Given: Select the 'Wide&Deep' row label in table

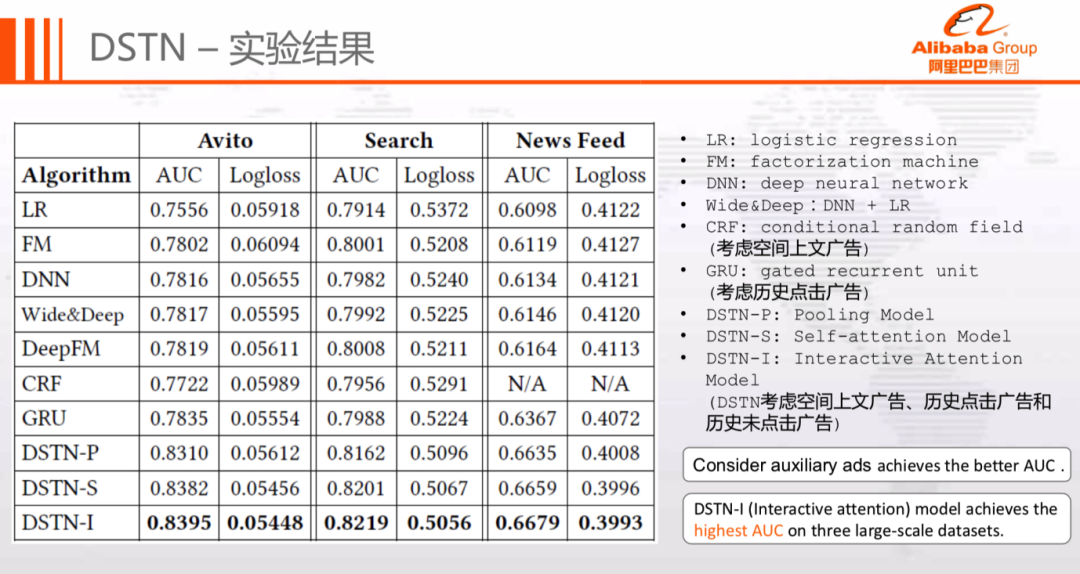Looking at the screenshot, I should pos(72,315).
